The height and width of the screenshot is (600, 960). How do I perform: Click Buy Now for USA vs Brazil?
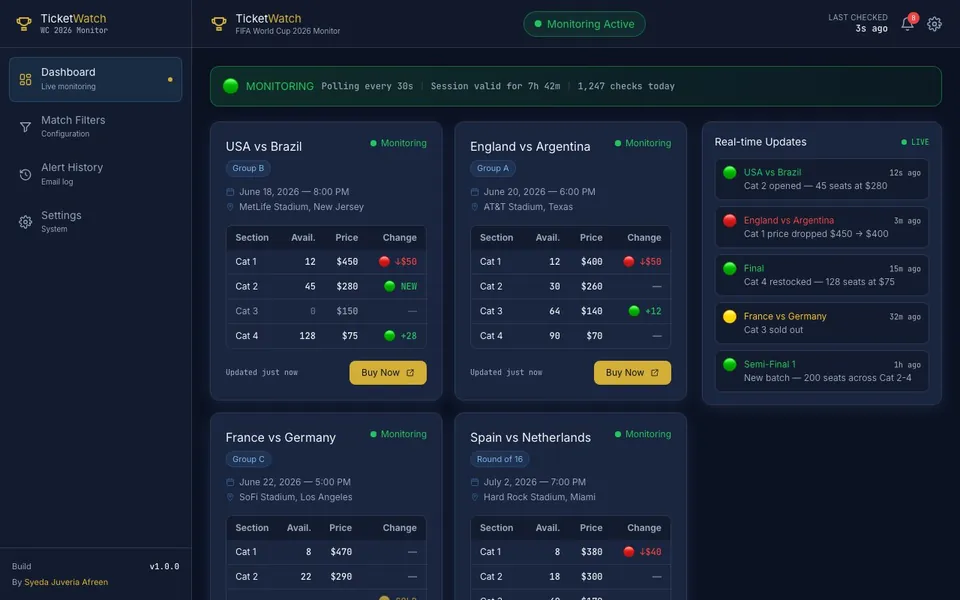[388, 372]
